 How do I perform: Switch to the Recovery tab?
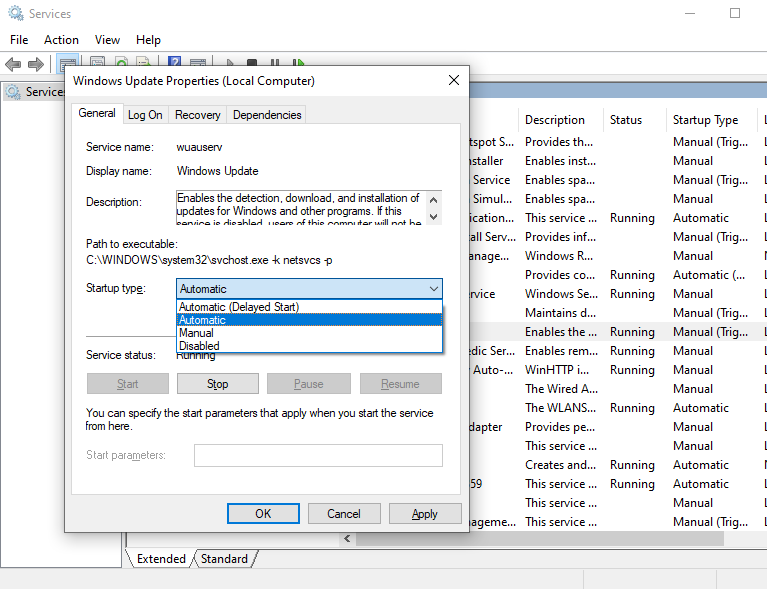tap(198, 115)
